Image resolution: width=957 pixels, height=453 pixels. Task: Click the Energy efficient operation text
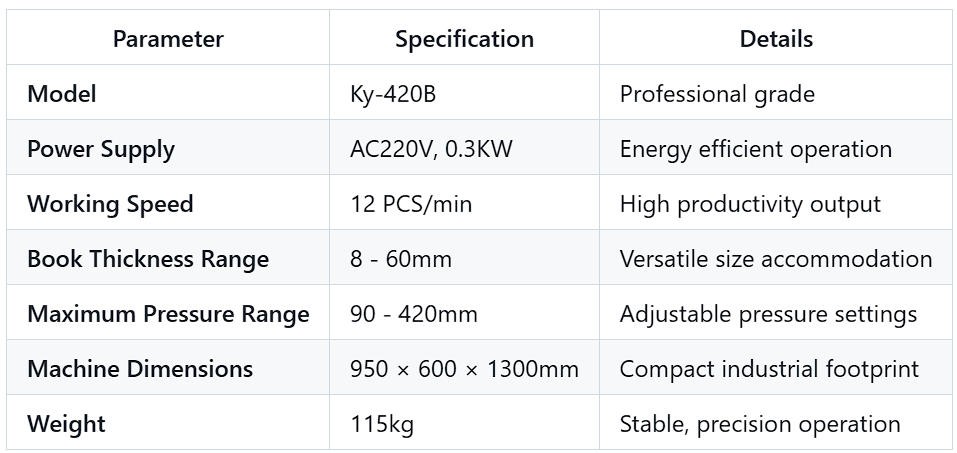(755, 149)
